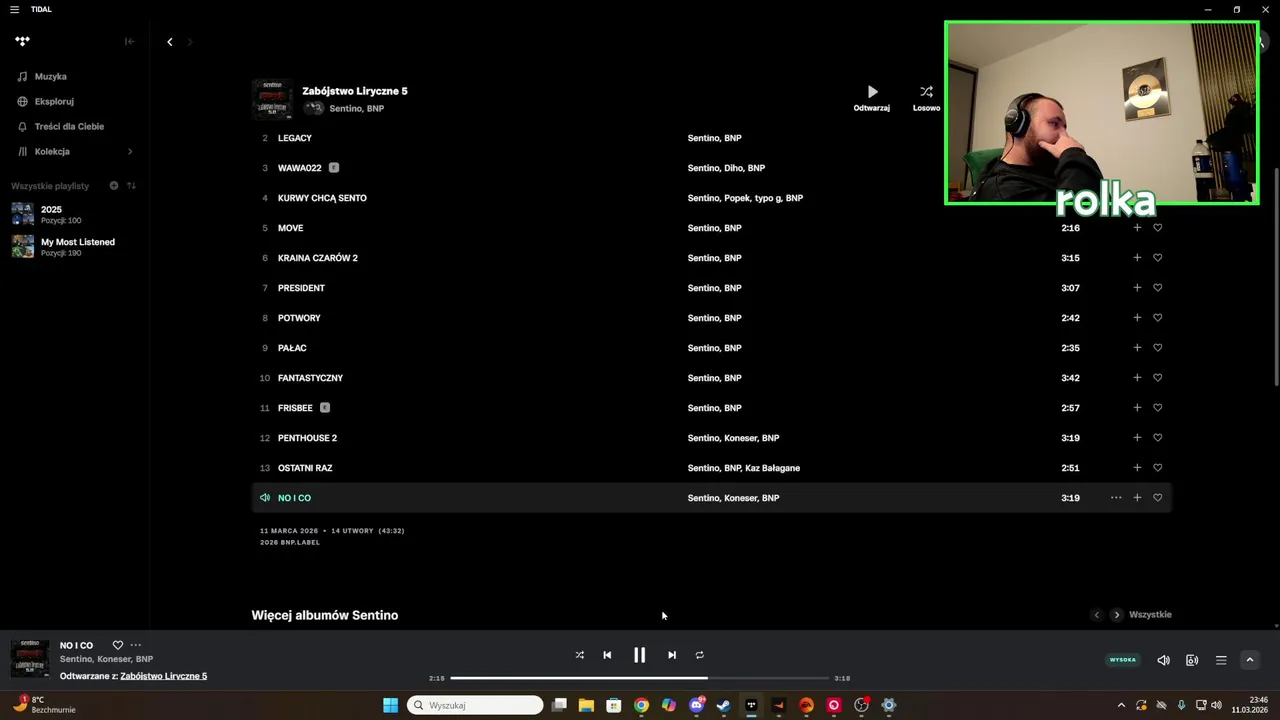Skip to the previous track
The width and height of the screenshot is (1280, 720).
[607, 655]
